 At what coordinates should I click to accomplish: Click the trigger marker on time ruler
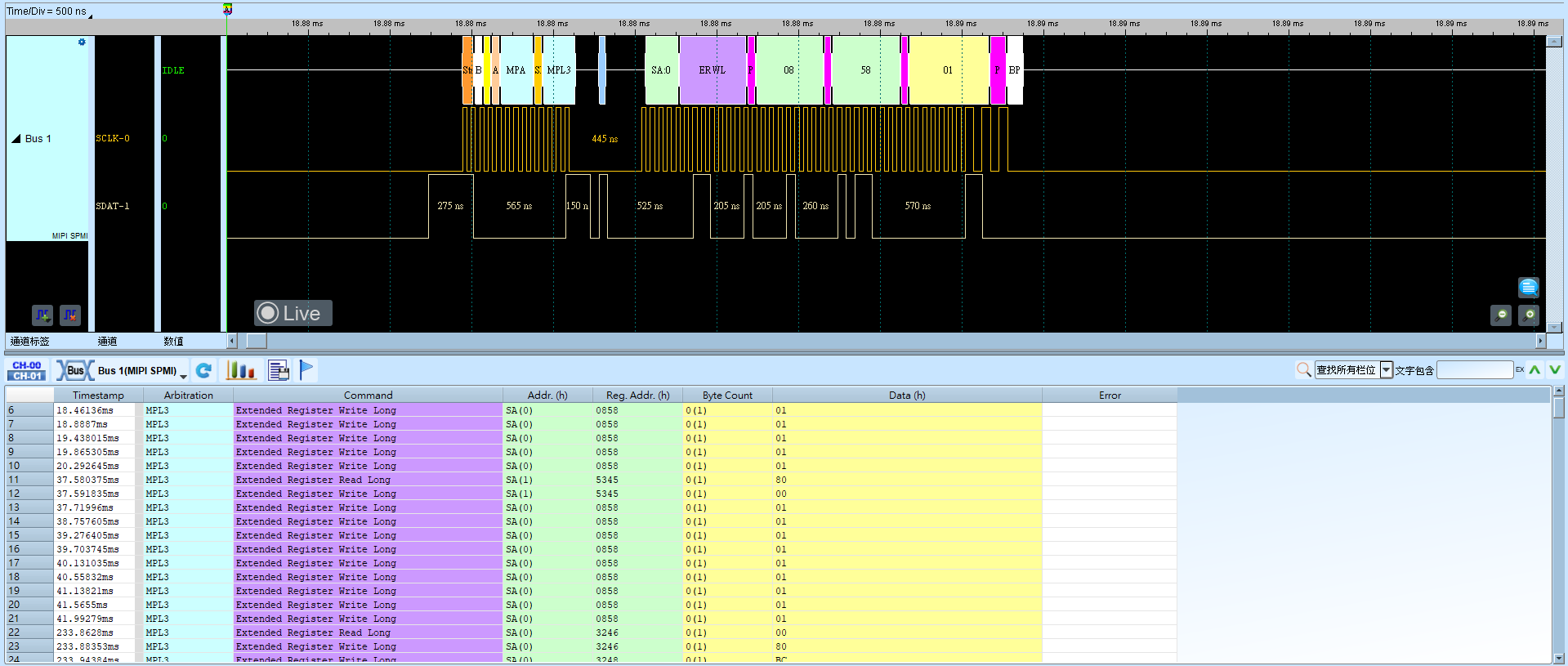(227, 9)
